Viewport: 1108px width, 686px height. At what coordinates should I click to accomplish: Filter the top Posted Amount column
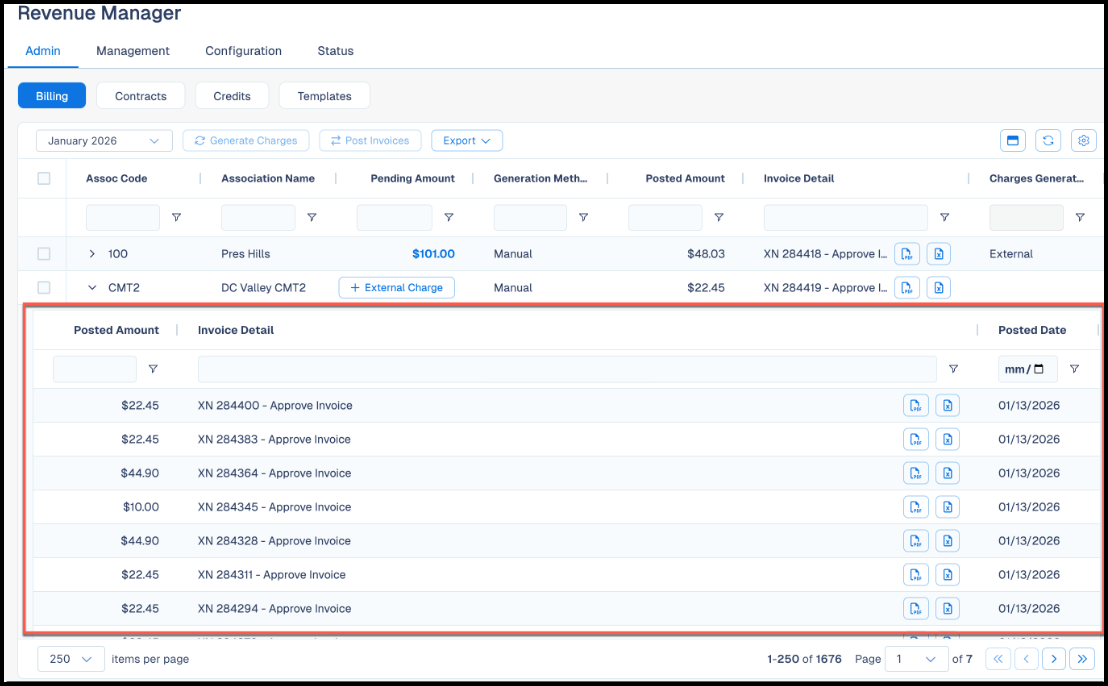point(719,218)
